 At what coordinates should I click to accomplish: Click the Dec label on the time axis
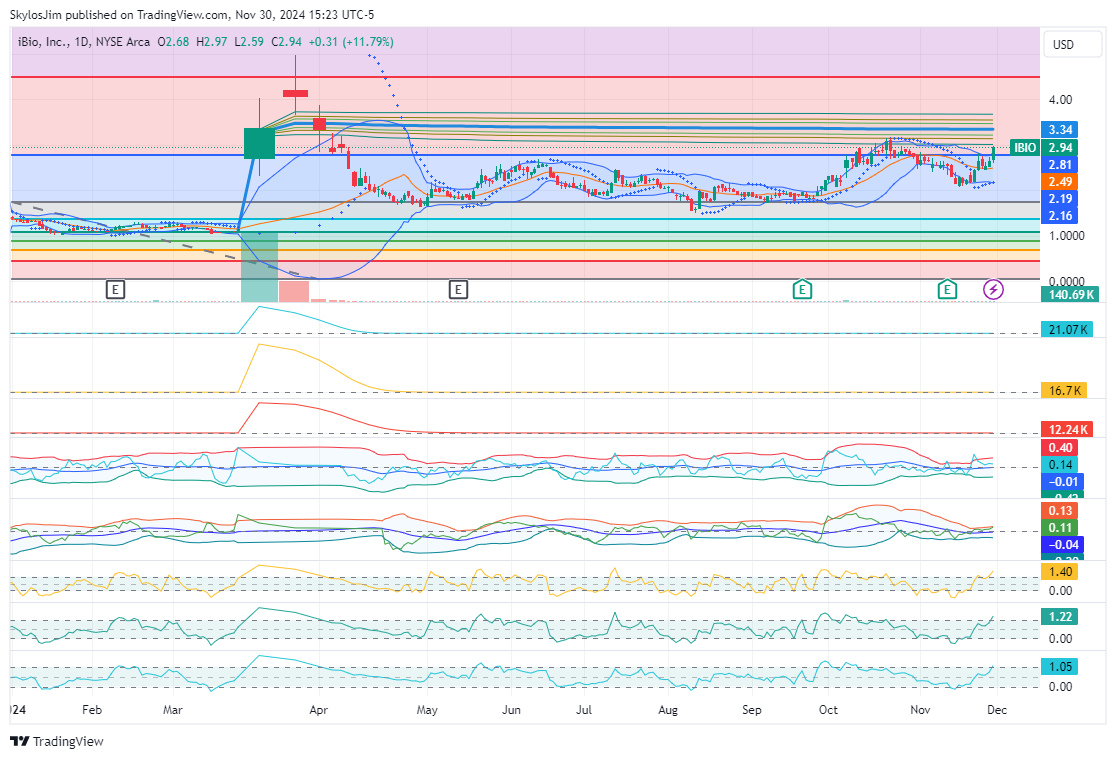point(997,710)
